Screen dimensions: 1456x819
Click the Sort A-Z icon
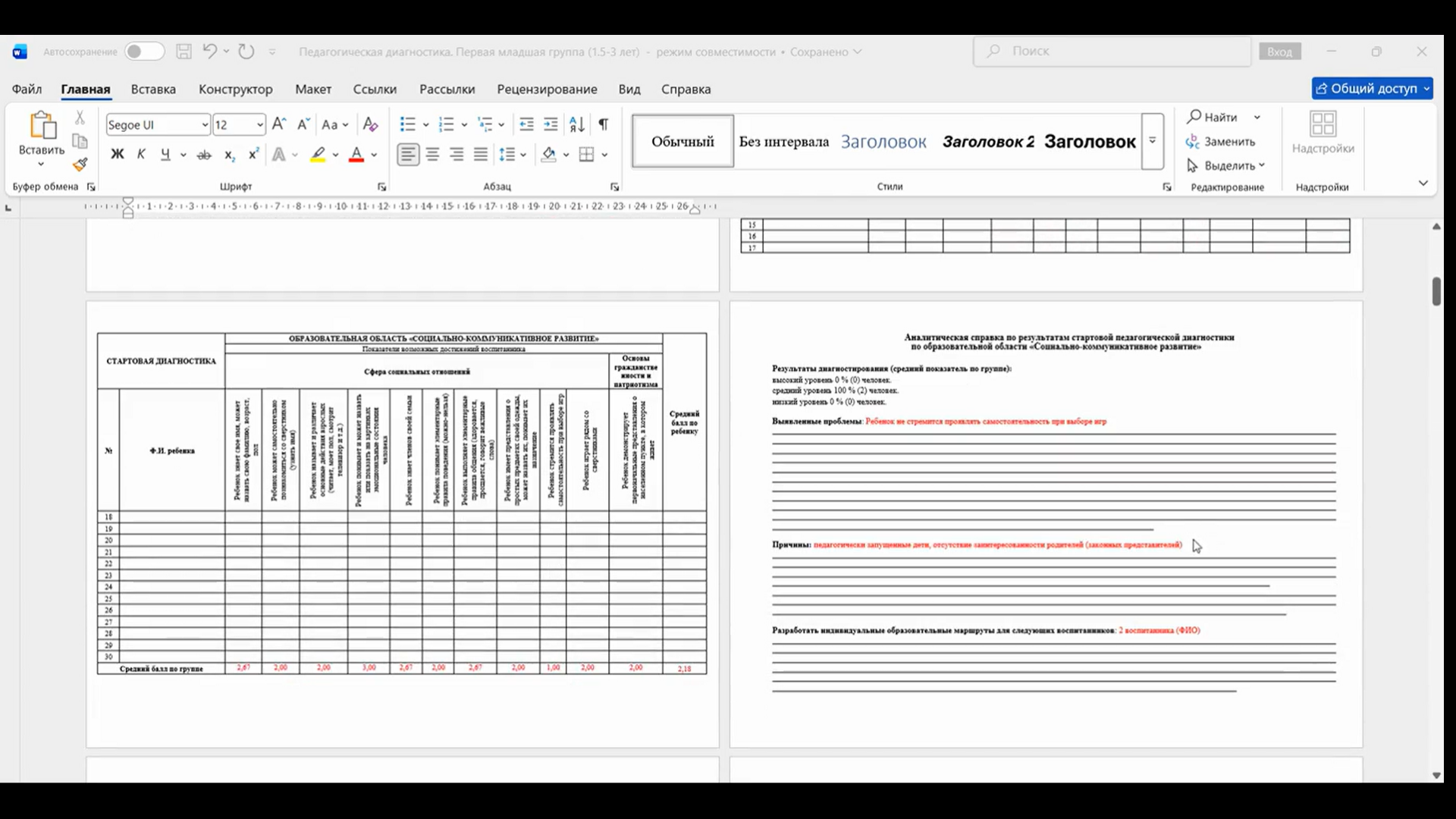[577, 124]
